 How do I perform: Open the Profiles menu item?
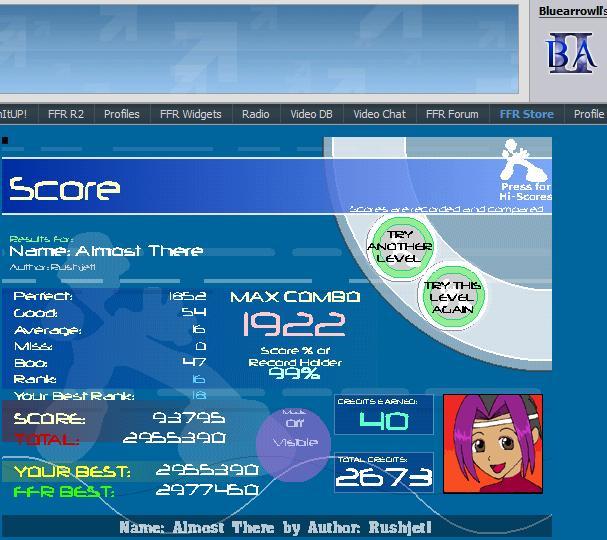[122, 114]
